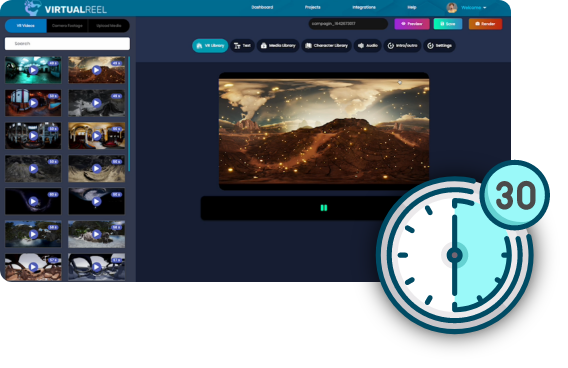Select the VR Videos tab
Screen dimensions: 568x368
pos(26,26)
